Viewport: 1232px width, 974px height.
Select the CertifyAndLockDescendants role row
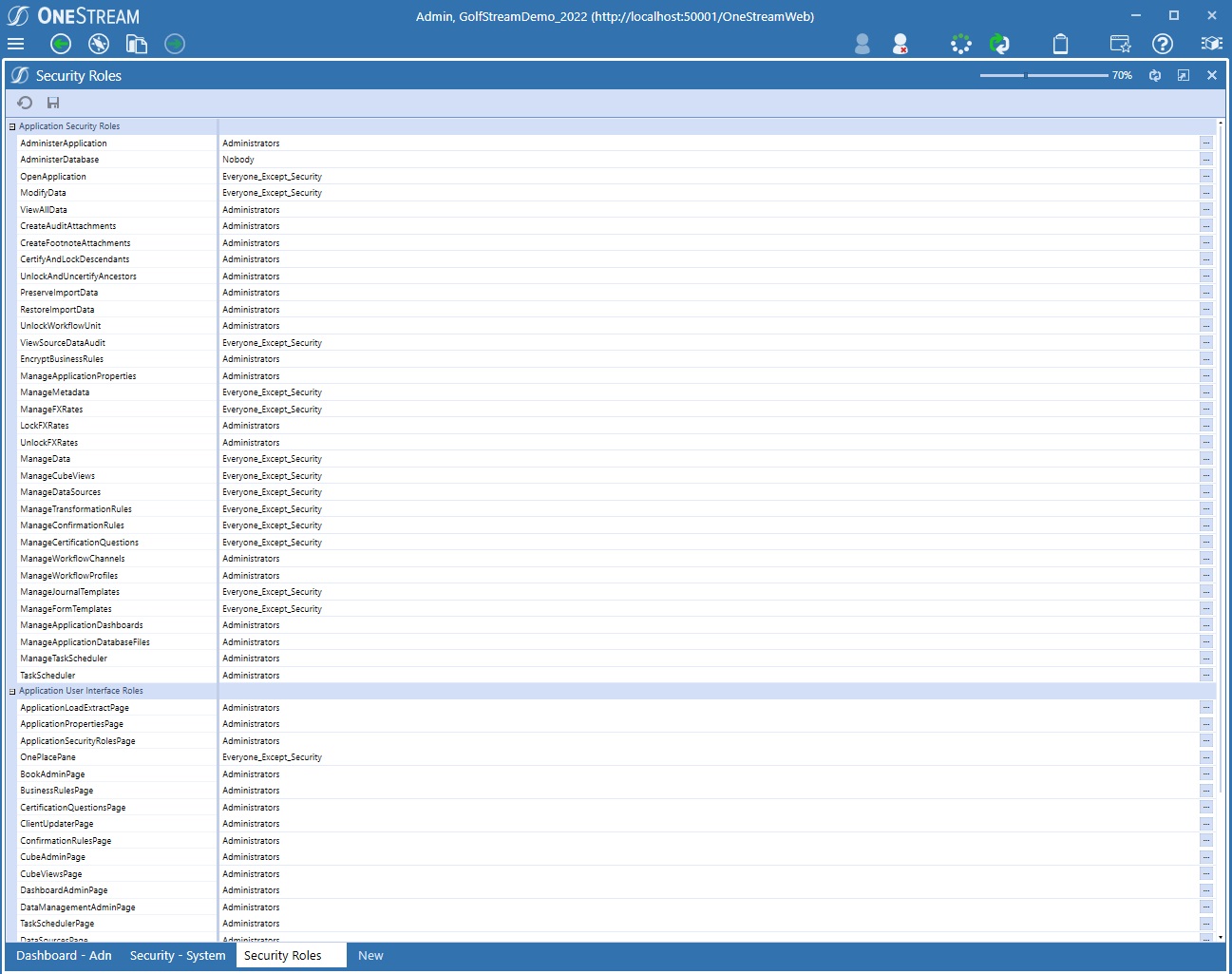point(612,259)
